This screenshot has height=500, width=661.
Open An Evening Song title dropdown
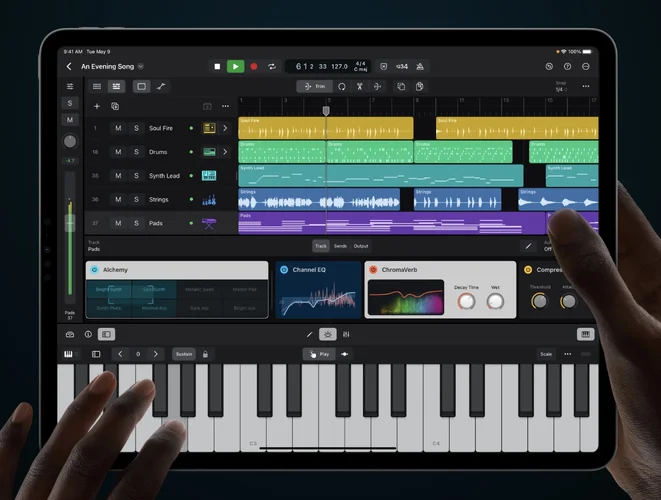point(141,67)
